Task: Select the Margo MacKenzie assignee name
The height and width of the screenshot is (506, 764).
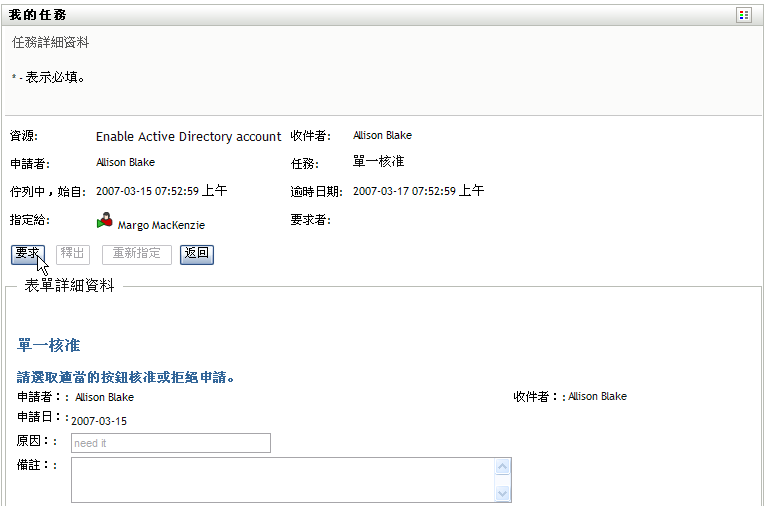Action: (x=161, y=226)
